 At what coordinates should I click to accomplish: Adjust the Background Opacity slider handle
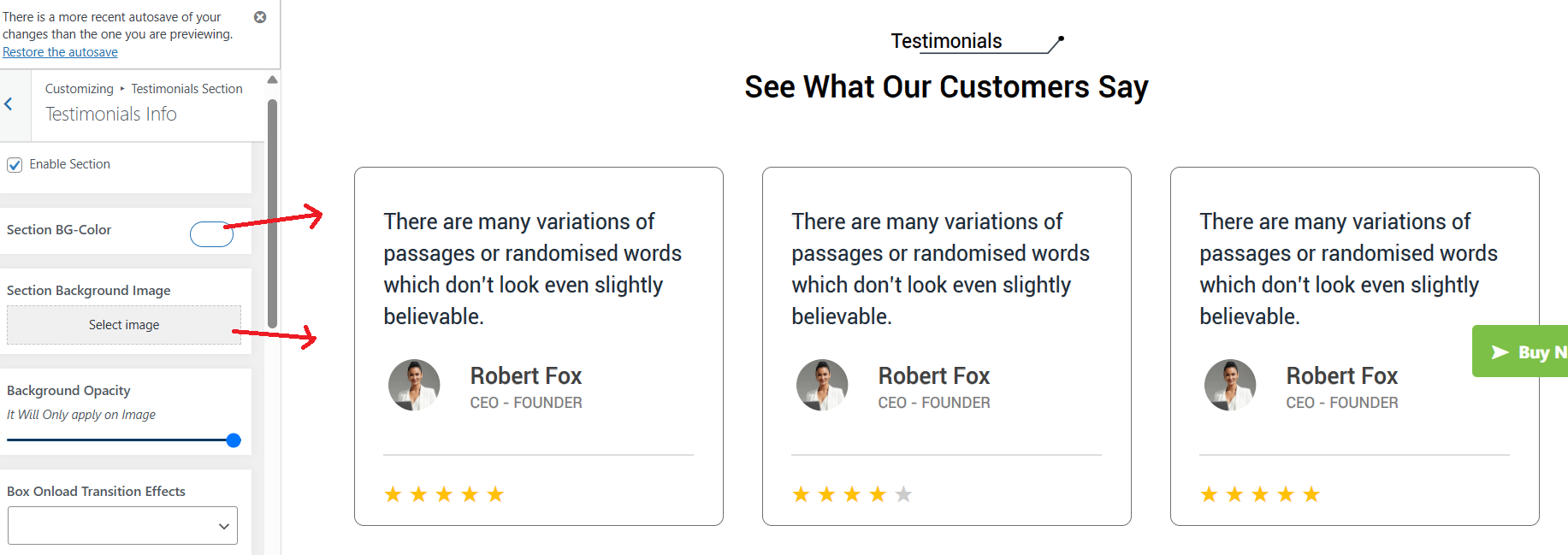click(234, 440)
